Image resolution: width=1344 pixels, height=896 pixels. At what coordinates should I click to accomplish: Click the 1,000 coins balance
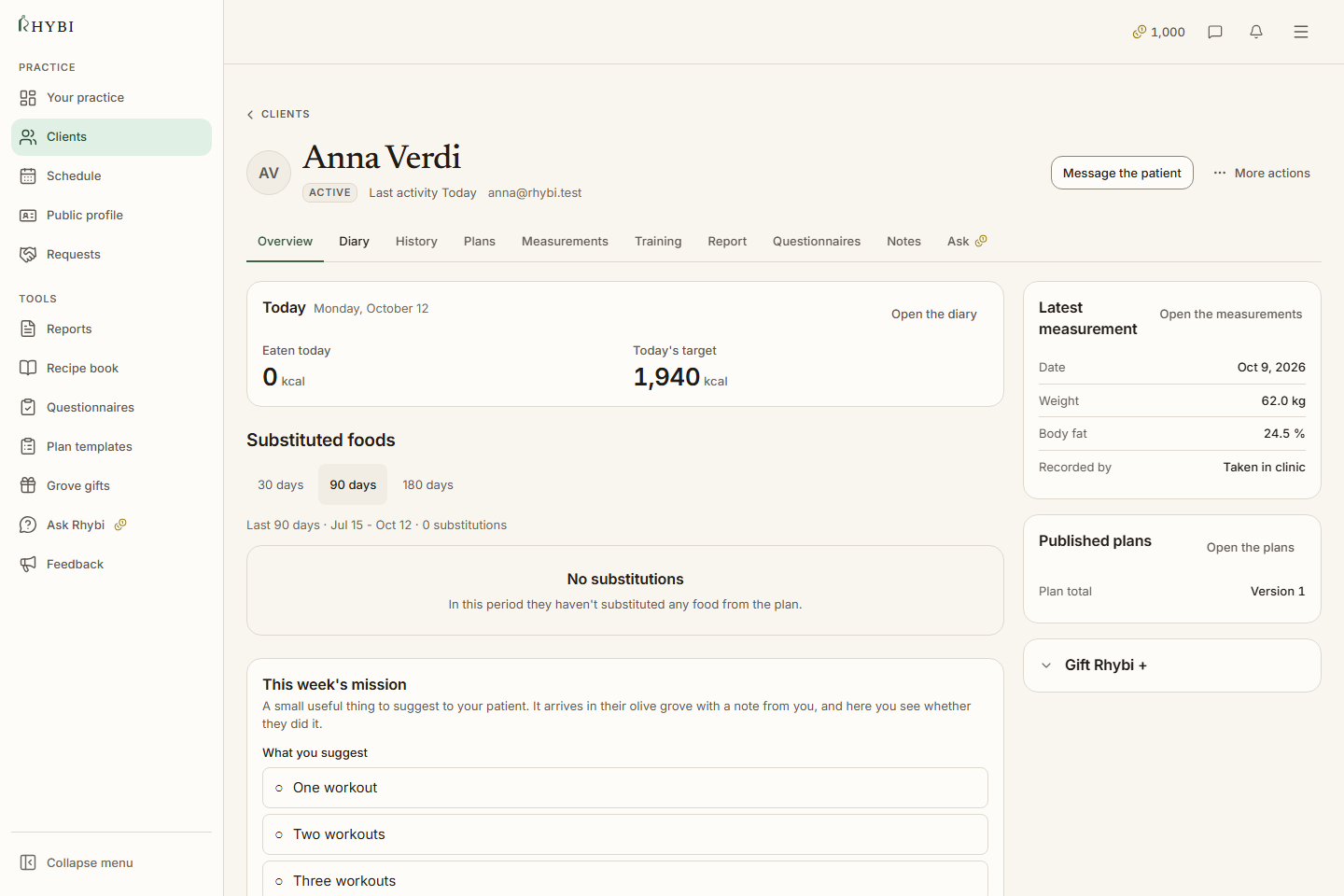click(1158, 32)
